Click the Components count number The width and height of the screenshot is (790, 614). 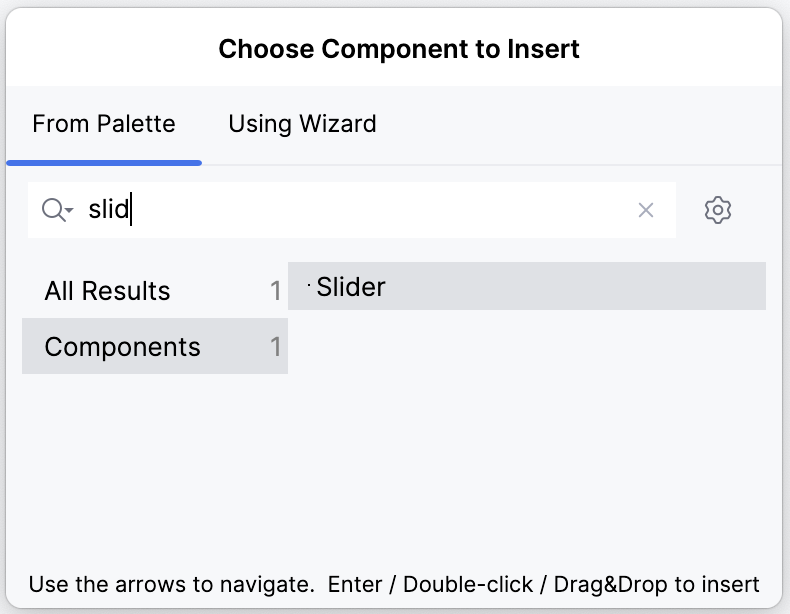tap(275, 347)
